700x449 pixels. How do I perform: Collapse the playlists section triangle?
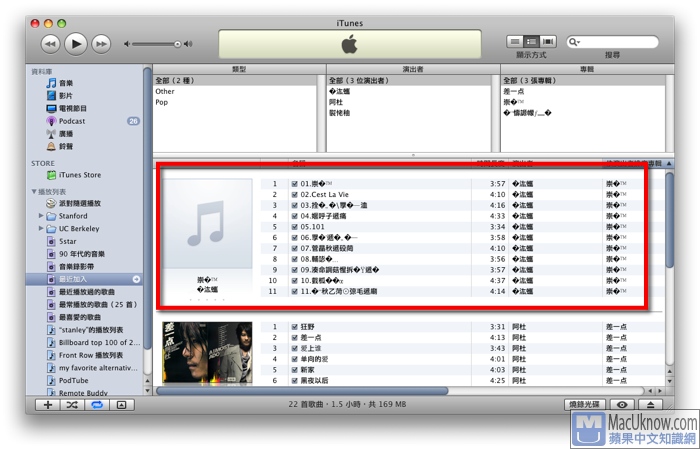34,191
